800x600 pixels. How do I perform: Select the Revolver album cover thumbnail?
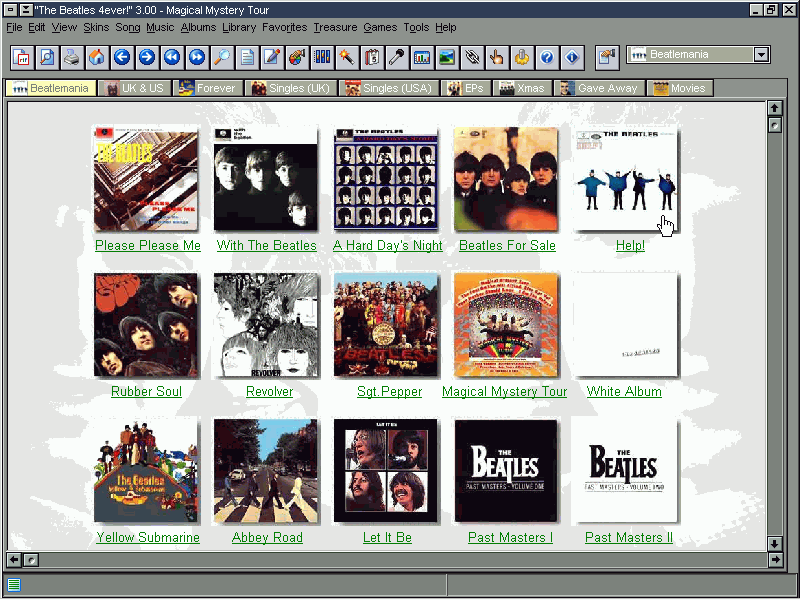pyautogui.click(x=267, y=325)
